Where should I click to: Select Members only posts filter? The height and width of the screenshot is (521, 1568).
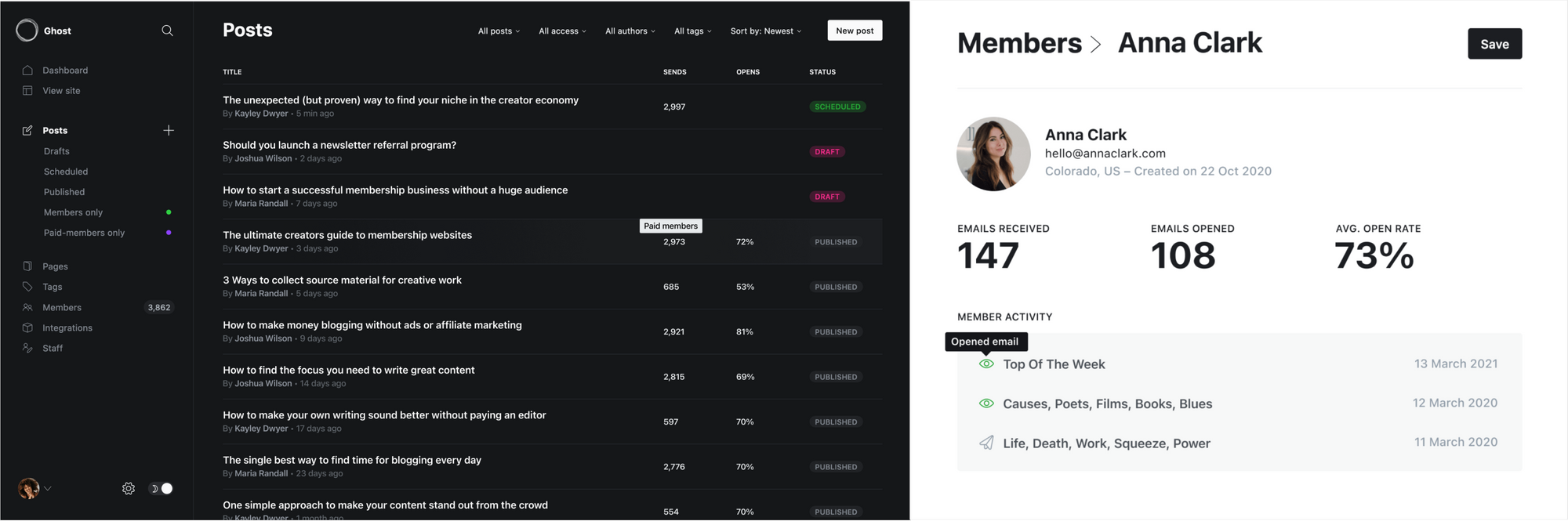tap(73, 212)
